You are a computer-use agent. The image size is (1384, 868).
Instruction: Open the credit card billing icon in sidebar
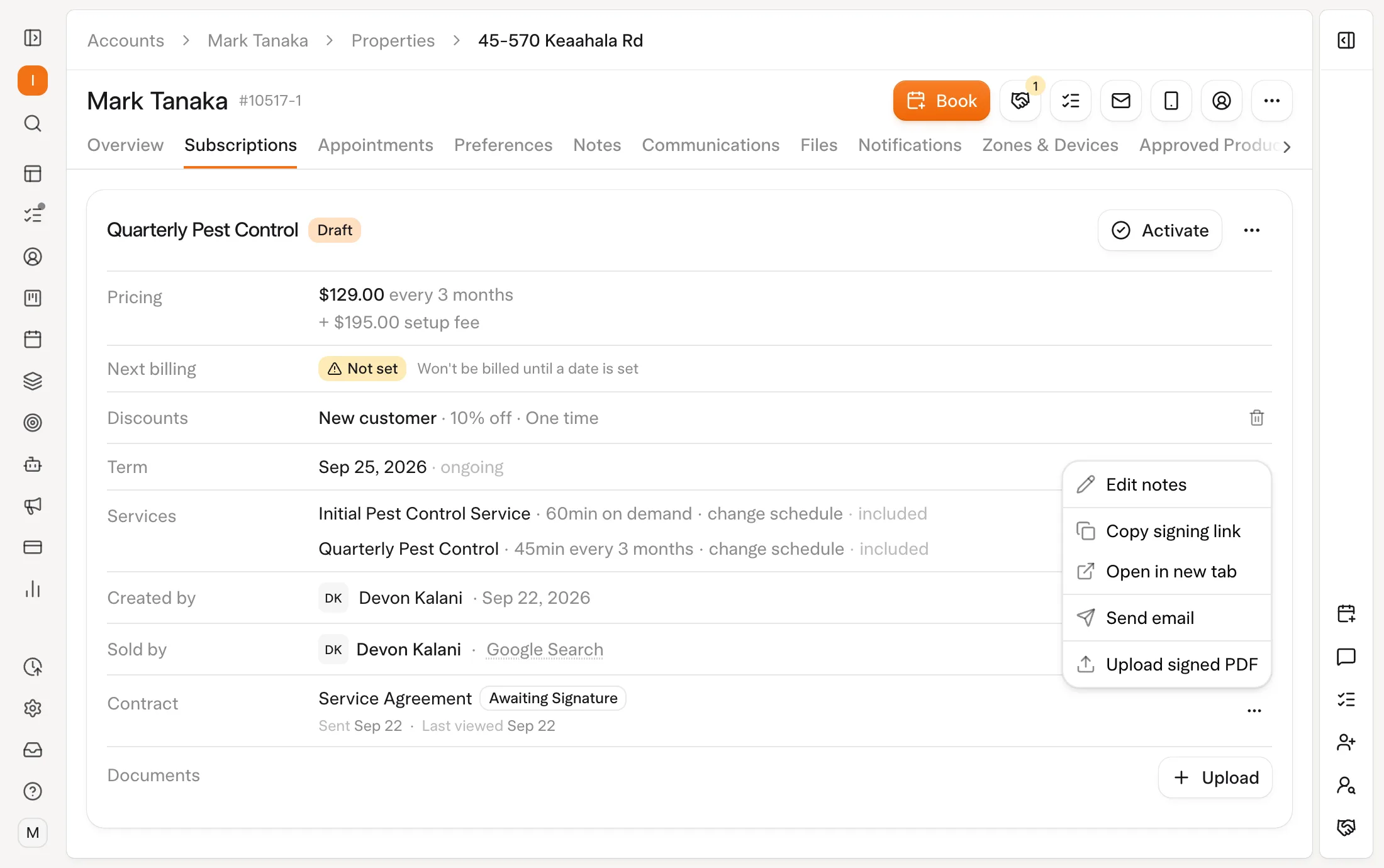tap(33, 547)
